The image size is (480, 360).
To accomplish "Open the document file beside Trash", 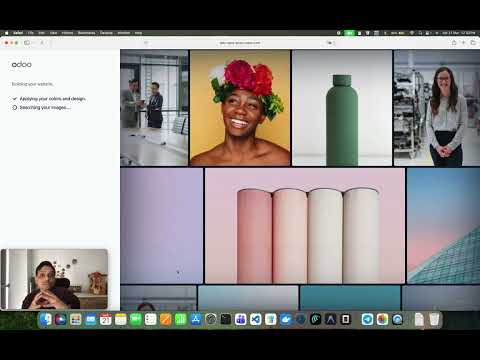I will point(419,320).
